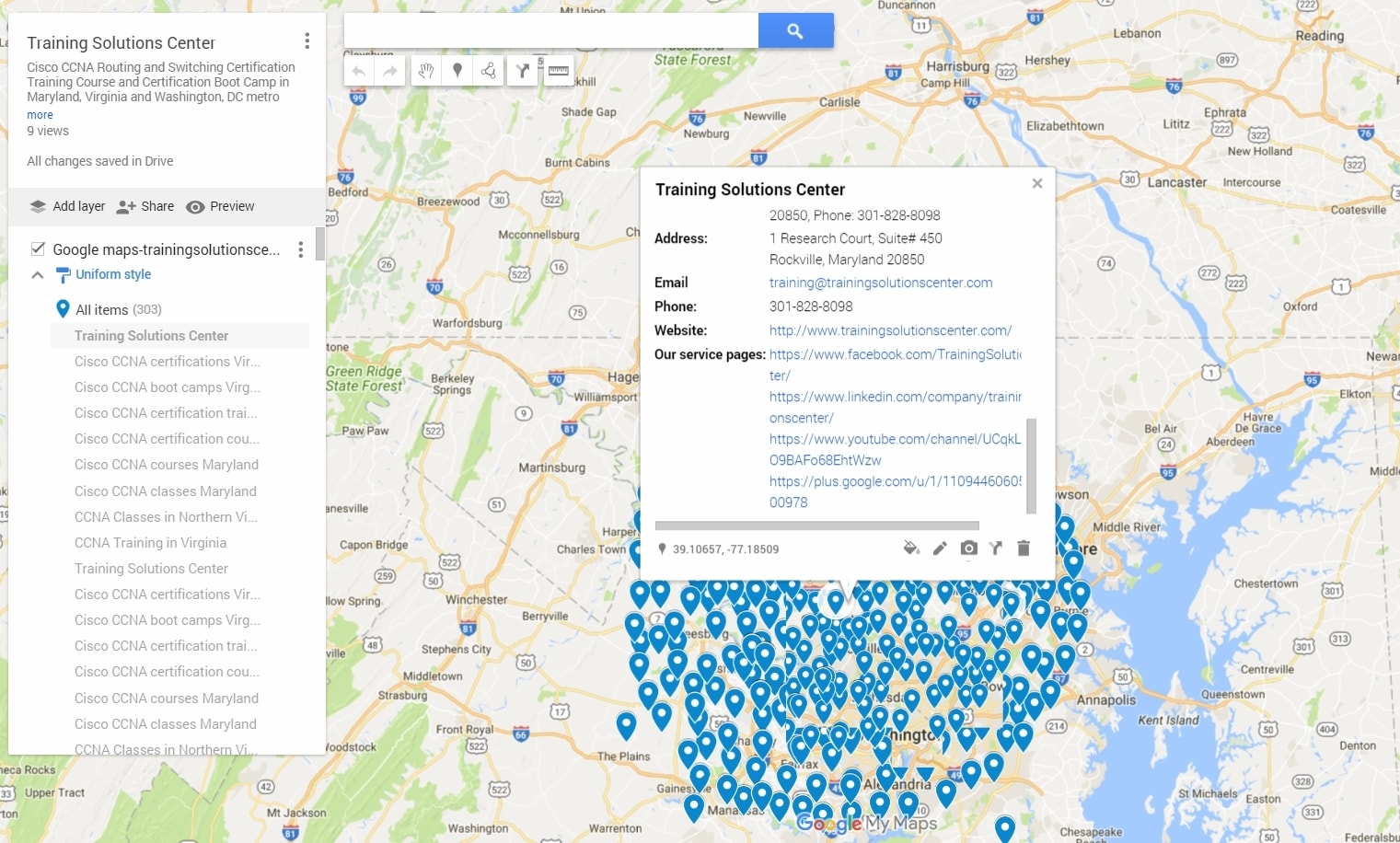Click the blue magnifier search button
This screenshot has height=843, width=1400.
point(795,30)
